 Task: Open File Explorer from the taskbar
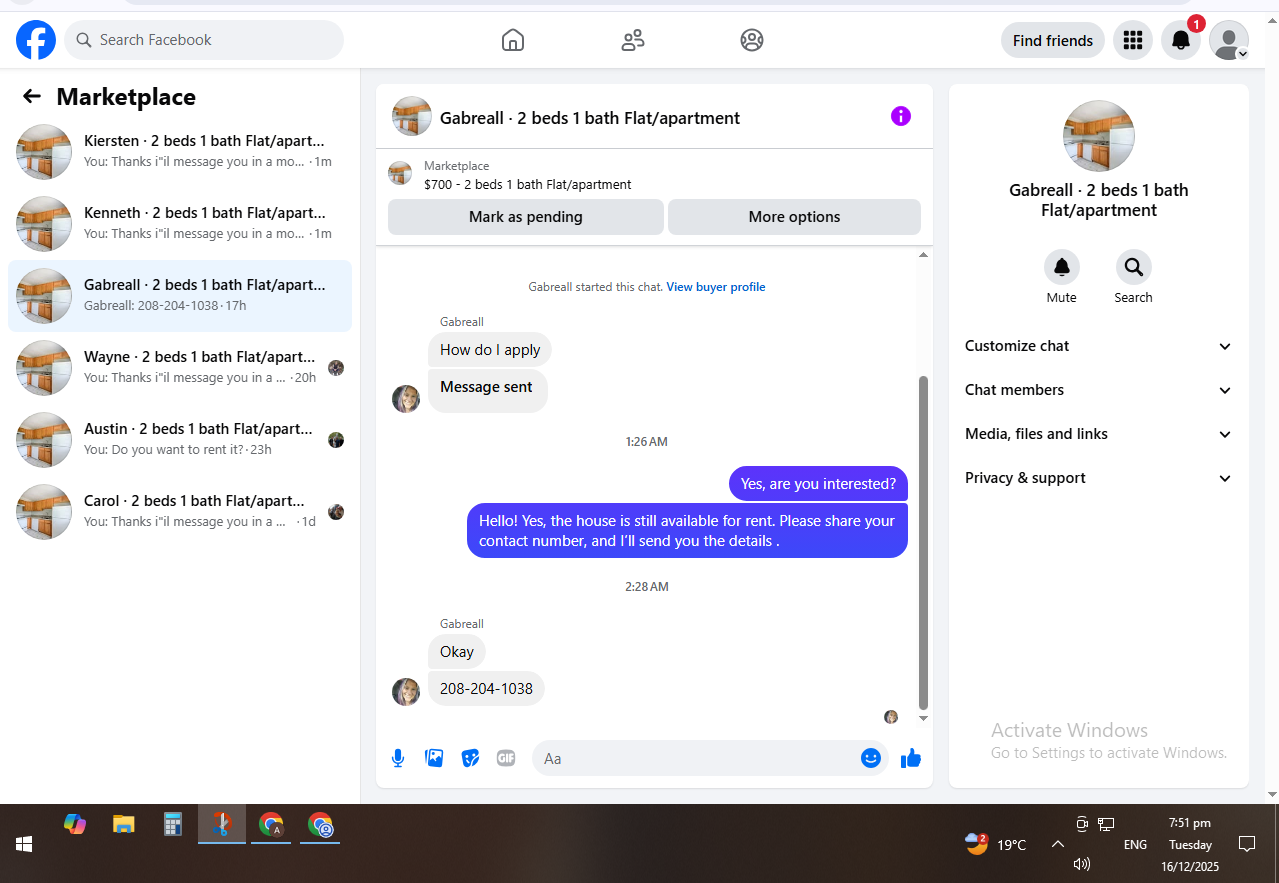(x=124, y=824)
